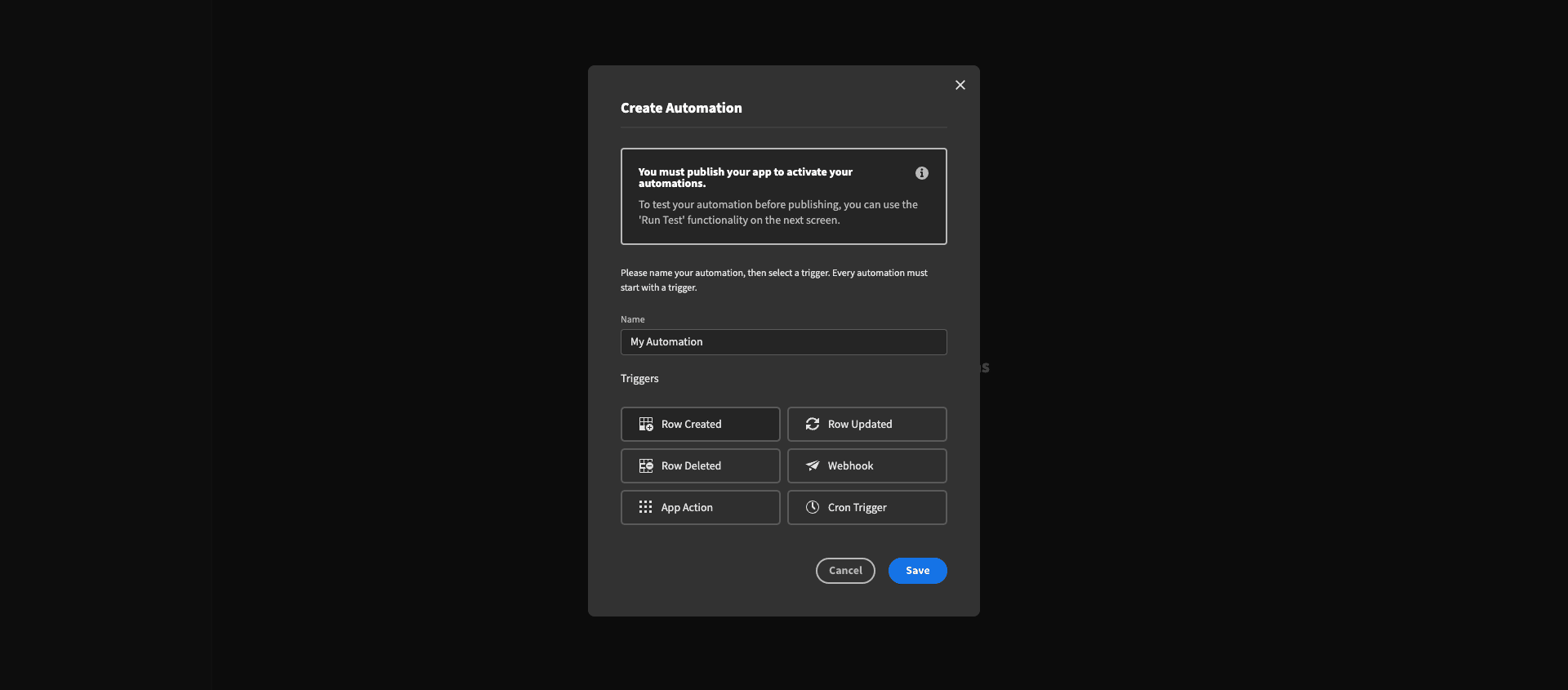Select the Row Updated trigger

[867, 424]
